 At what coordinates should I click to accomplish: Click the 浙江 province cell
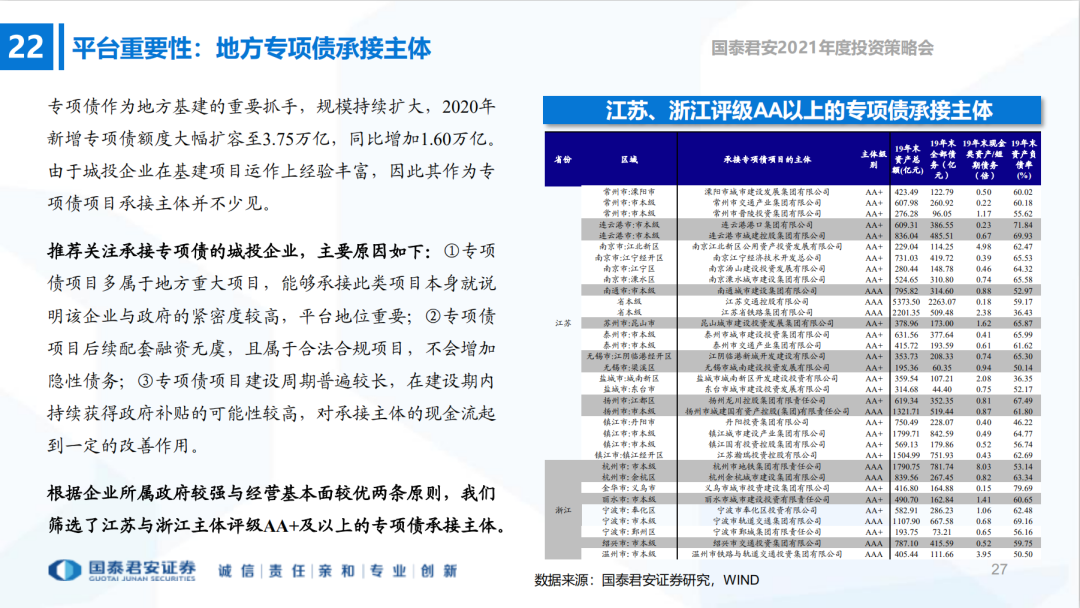click(x=563, y=510)
